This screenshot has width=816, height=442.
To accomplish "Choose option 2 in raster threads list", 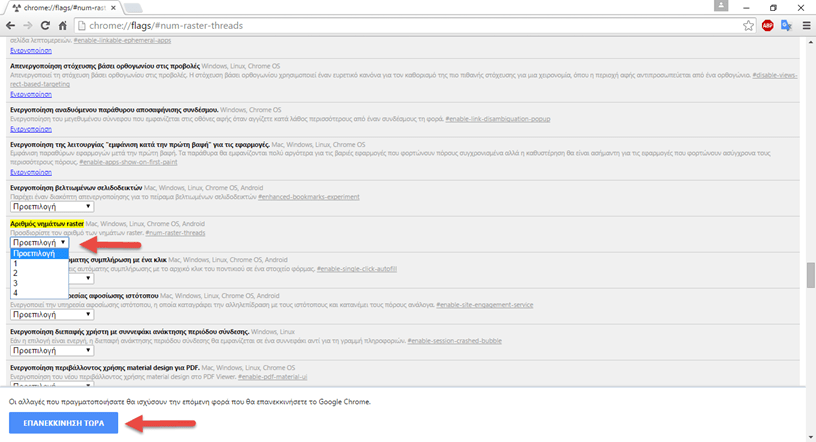I will tap(40, 273).
